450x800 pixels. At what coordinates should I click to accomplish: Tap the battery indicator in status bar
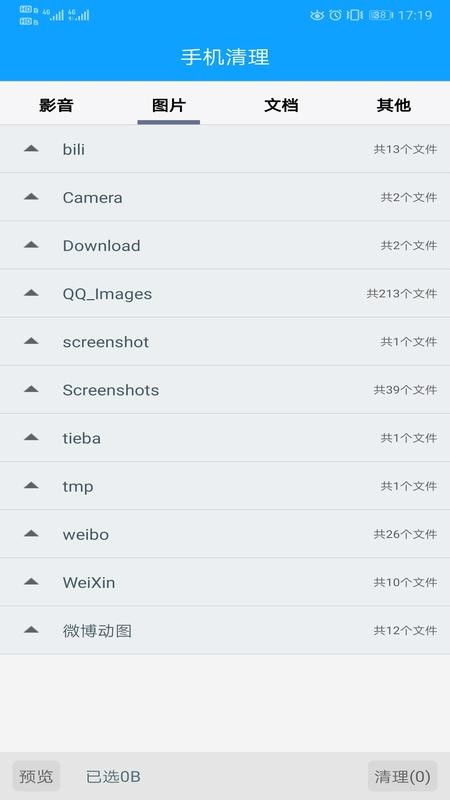(381, 15)
